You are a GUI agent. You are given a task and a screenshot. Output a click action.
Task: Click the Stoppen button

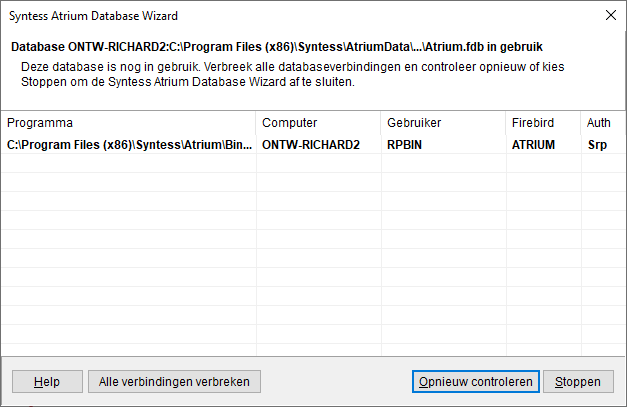click(x=578, y=381)
